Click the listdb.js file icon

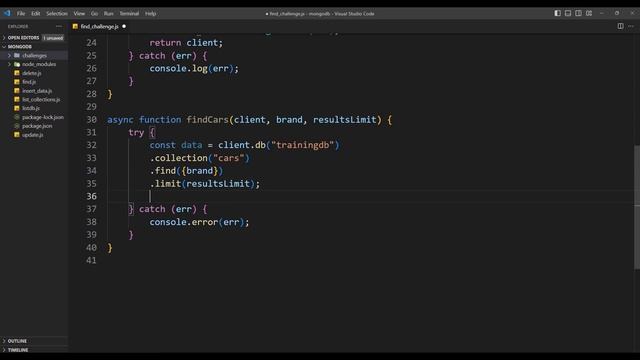tap(17, 108)
